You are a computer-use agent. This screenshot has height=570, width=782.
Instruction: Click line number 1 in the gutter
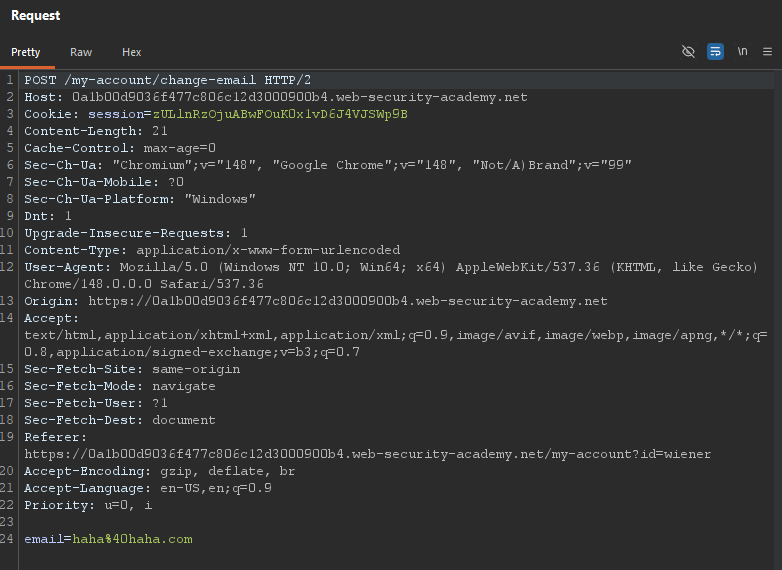point(9,80)
